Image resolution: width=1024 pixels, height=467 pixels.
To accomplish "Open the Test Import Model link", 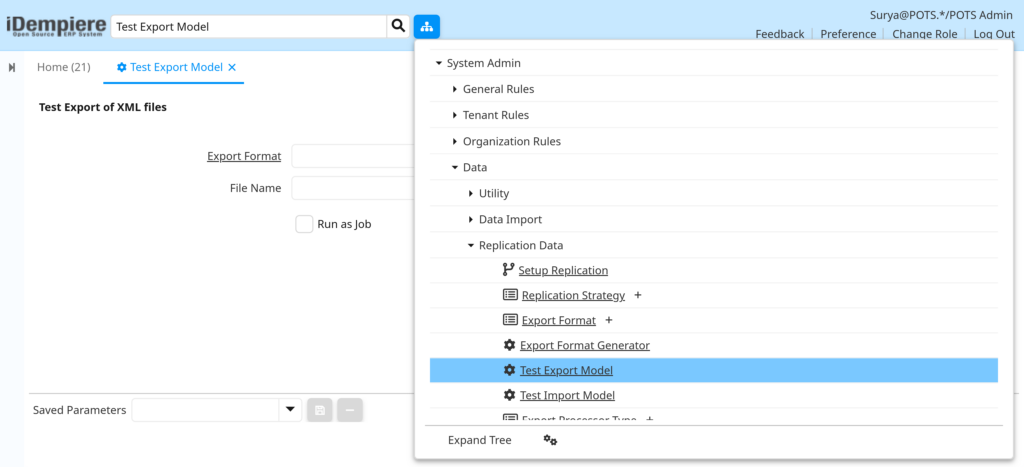I will coord(567,396).
